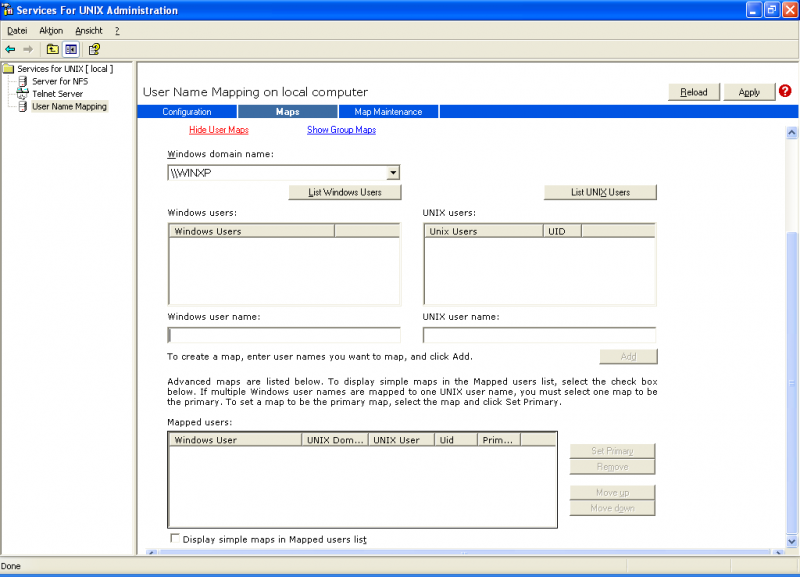Select Services for UNIX root folder
800x577 pixels.
[64, 69]
